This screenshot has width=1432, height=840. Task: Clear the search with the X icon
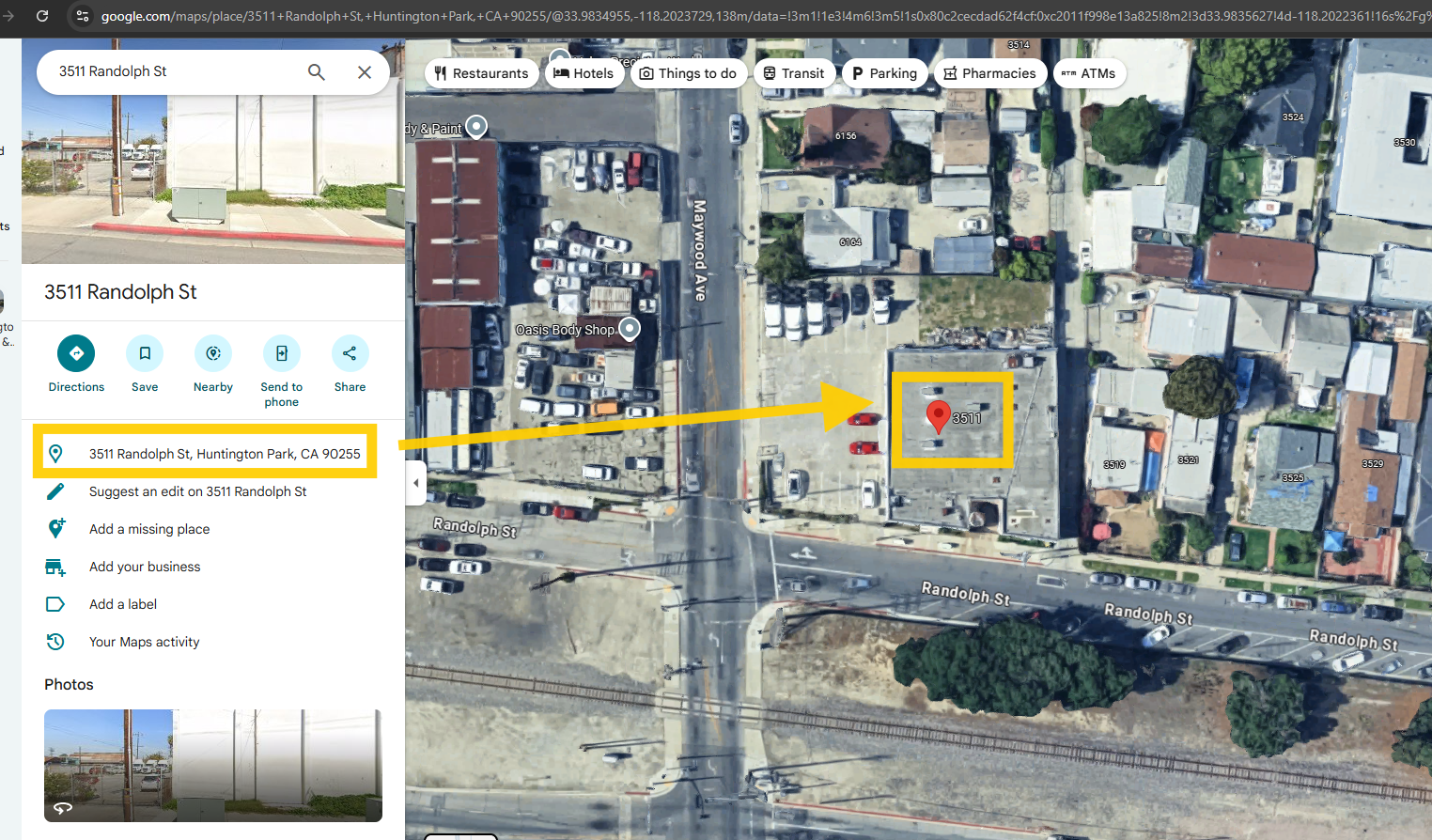point(365,72)
